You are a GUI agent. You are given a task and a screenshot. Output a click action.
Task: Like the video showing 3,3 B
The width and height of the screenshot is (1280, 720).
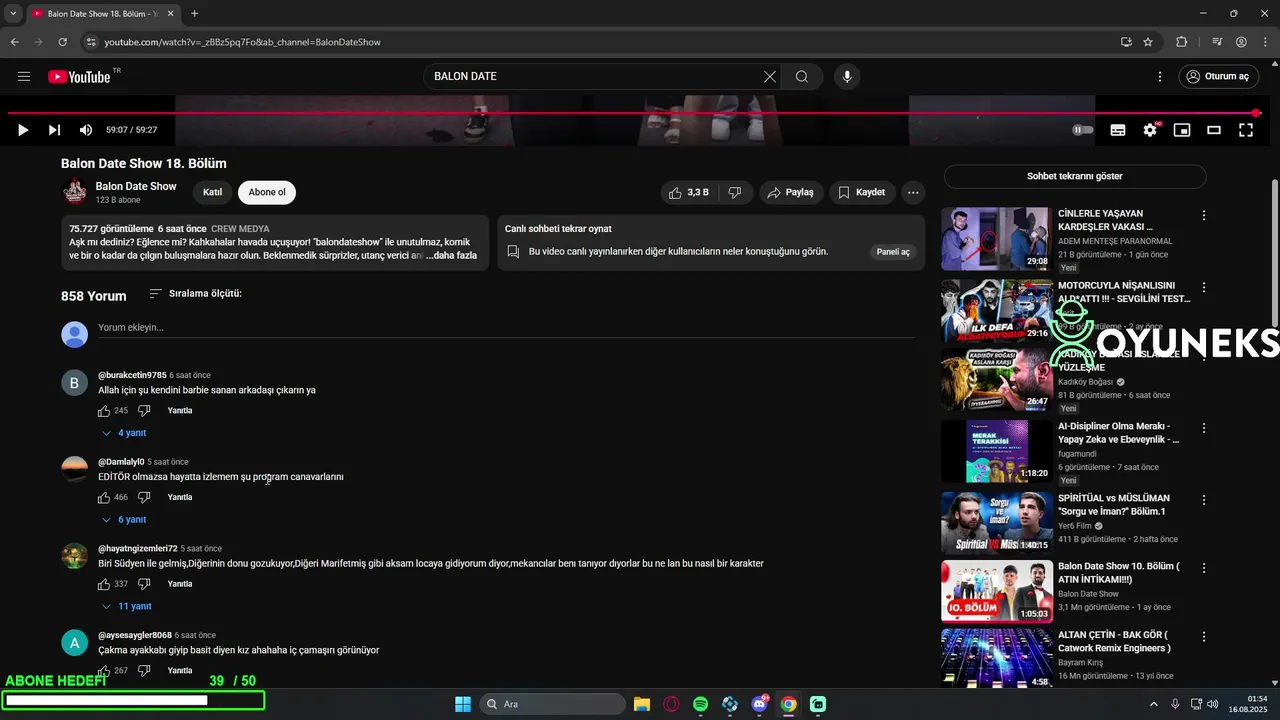[689, 192]
